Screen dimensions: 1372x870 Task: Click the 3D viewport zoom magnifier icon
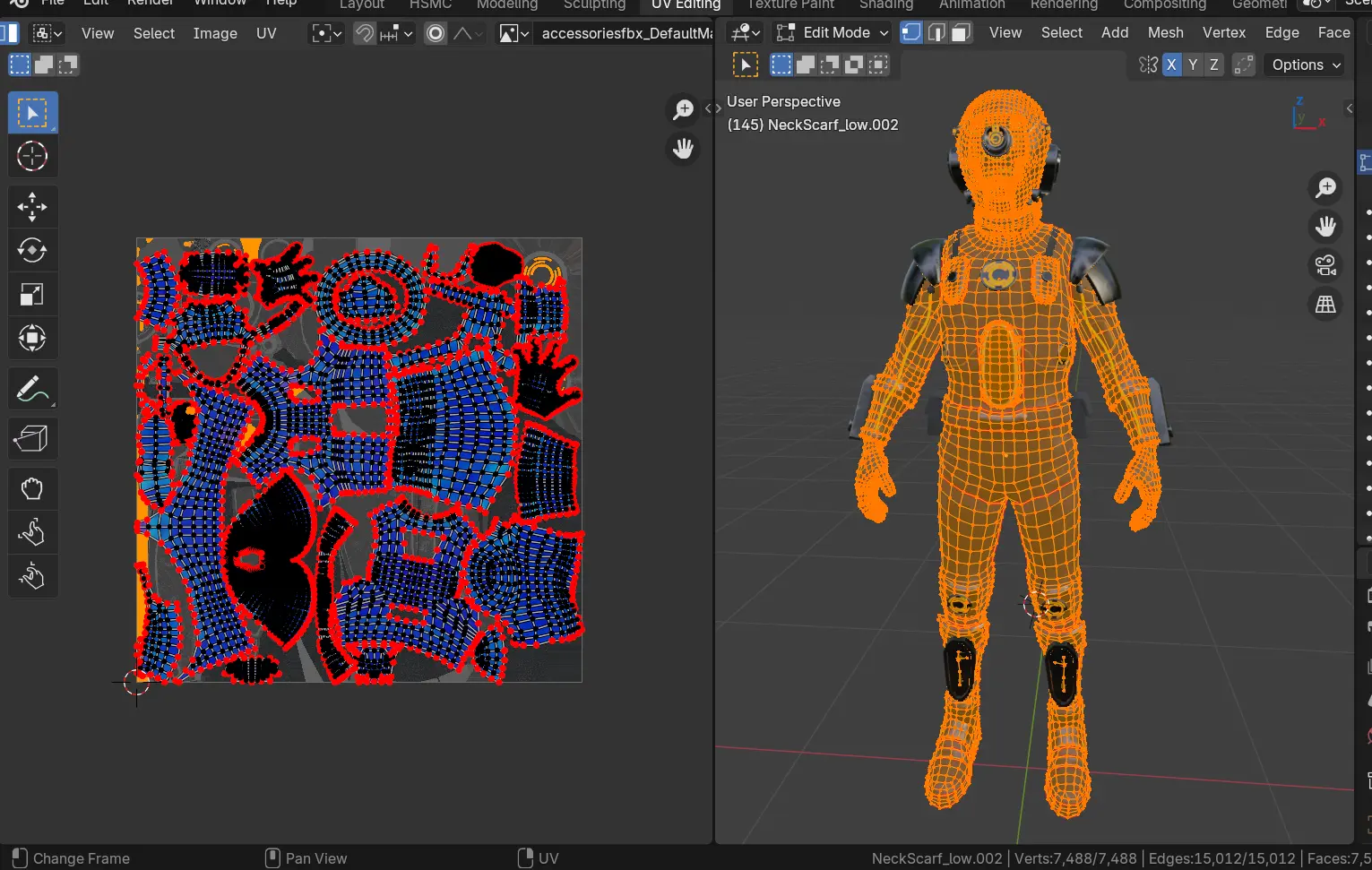(x=1325, y=187)
